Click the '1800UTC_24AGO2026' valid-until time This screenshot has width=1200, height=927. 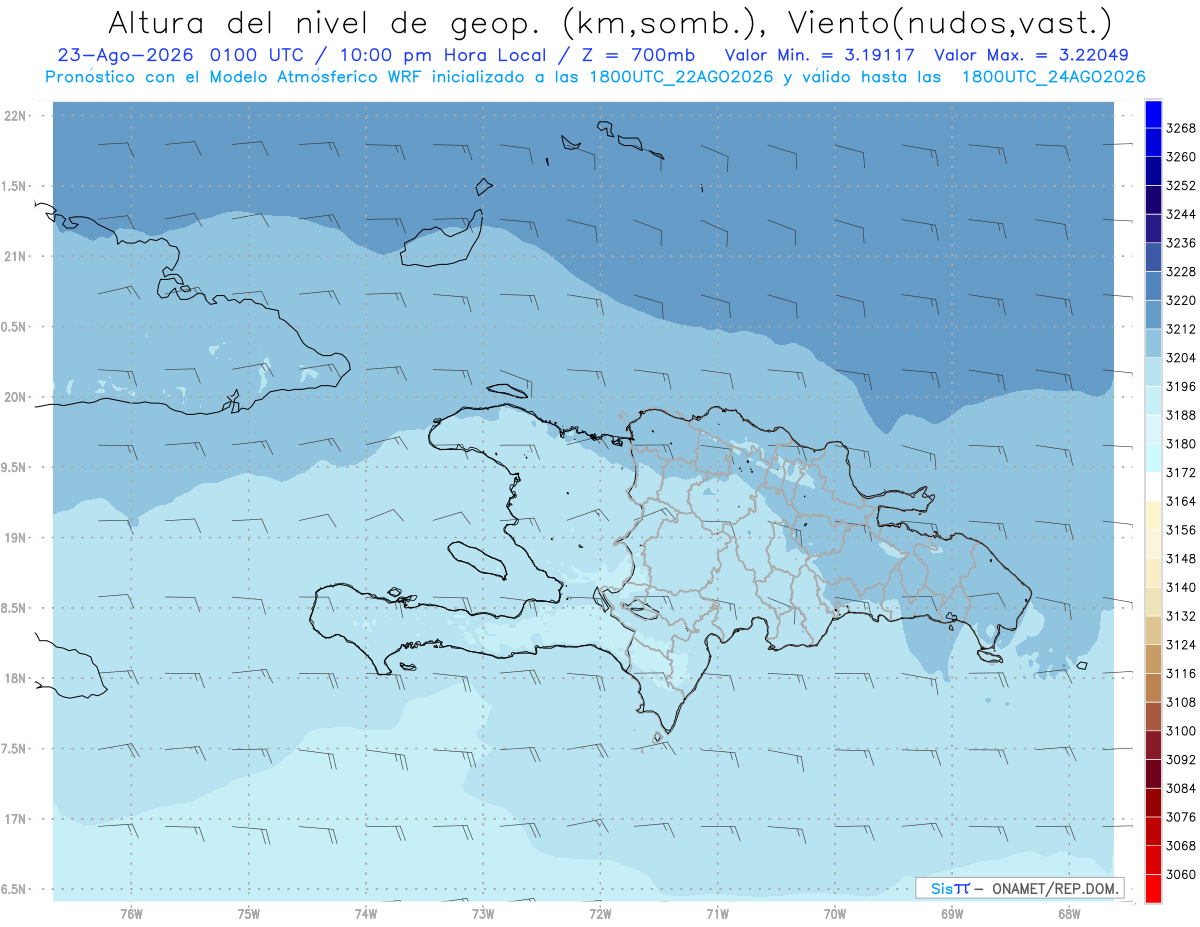click(x=1053, y=77)
